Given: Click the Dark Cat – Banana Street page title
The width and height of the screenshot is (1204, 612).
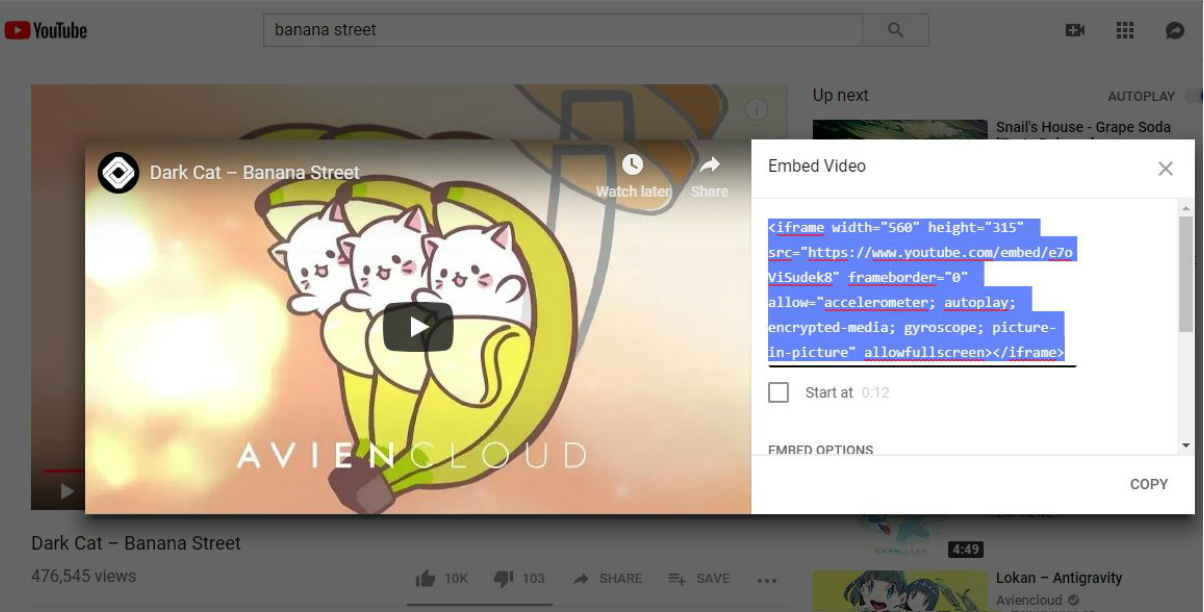Looking at the screenshot, I should click(x=136, y=543).
